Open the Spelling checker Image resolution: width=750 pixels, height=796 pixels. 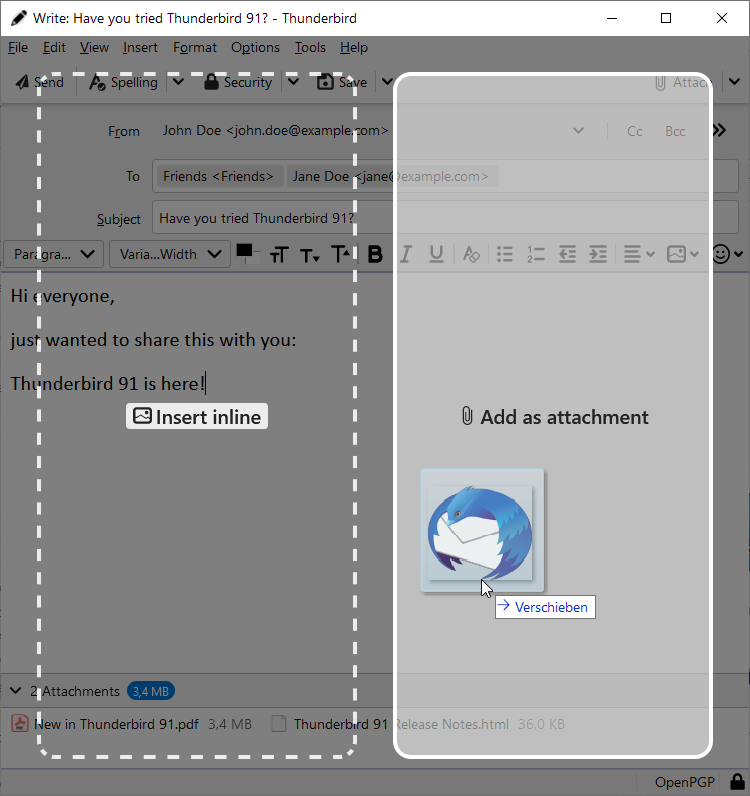(123, 82)
